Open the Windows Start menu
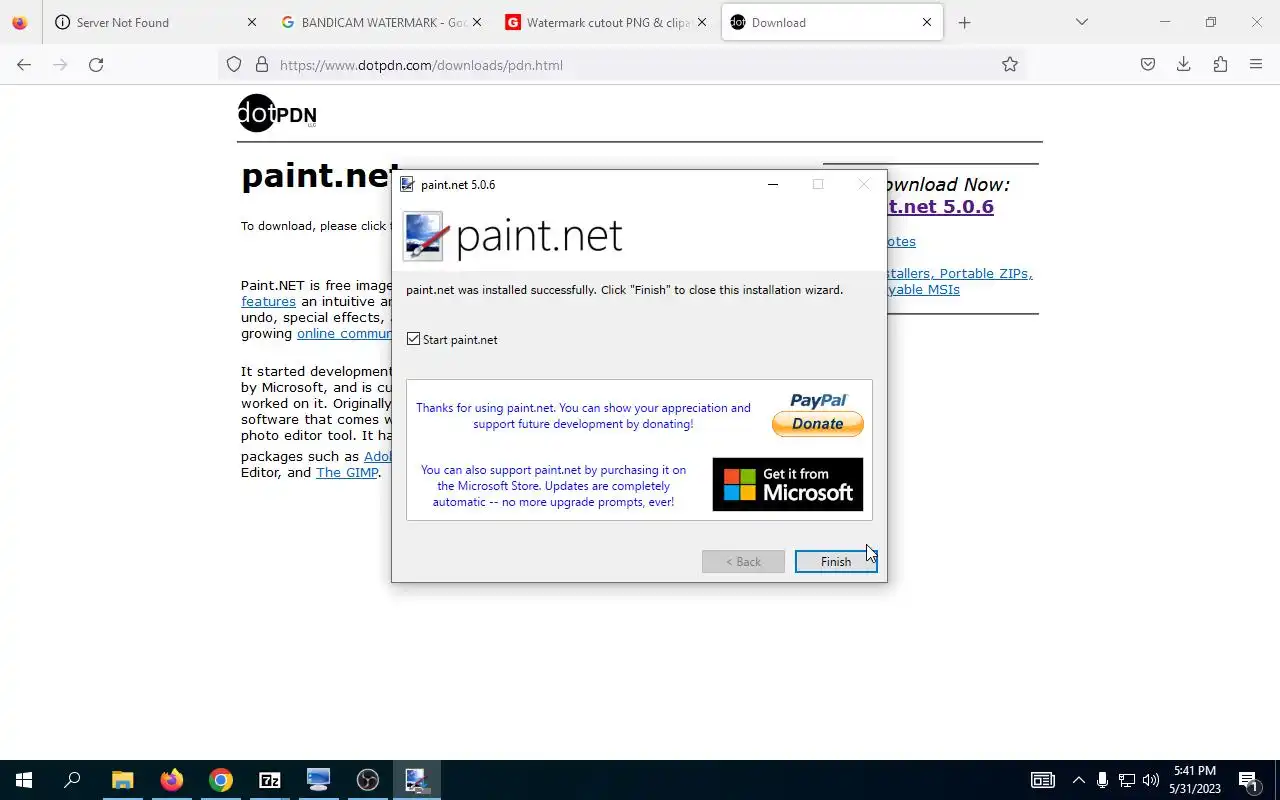This screenshot has height=800, width=1280. point(24,780)
